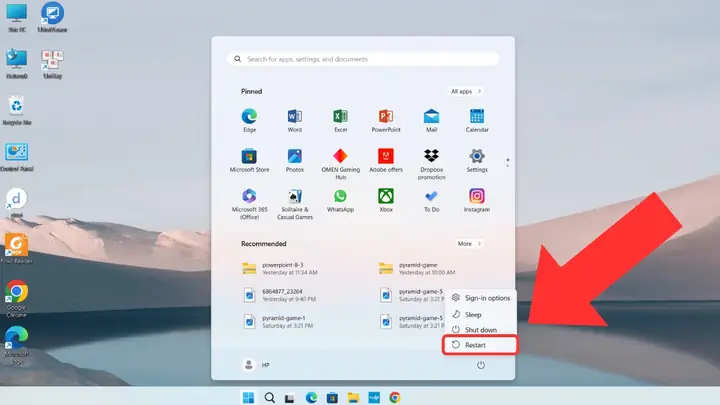Screen dimensions: 720x405
Task: Open Photos app
Action: click(295, 161)
